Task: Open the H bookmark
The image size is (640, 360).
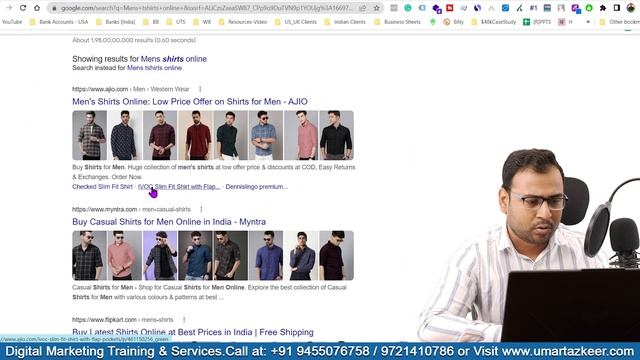Action: [x=566, y=22]
